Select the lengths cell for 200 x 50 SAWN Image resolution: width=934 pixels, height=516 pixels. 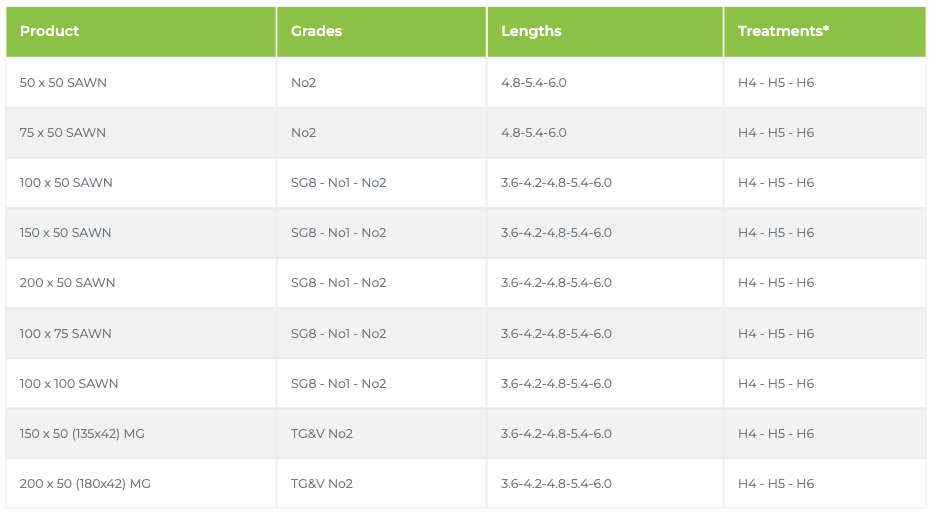556,282
